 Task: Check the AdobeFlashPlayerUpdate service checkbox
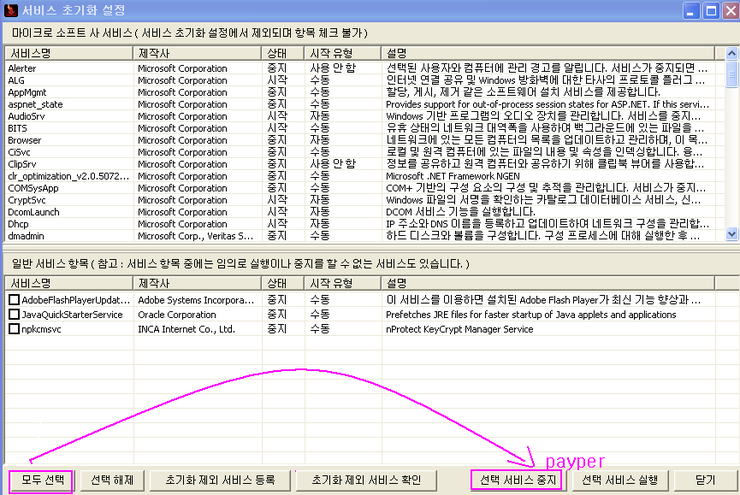(14, 299)
